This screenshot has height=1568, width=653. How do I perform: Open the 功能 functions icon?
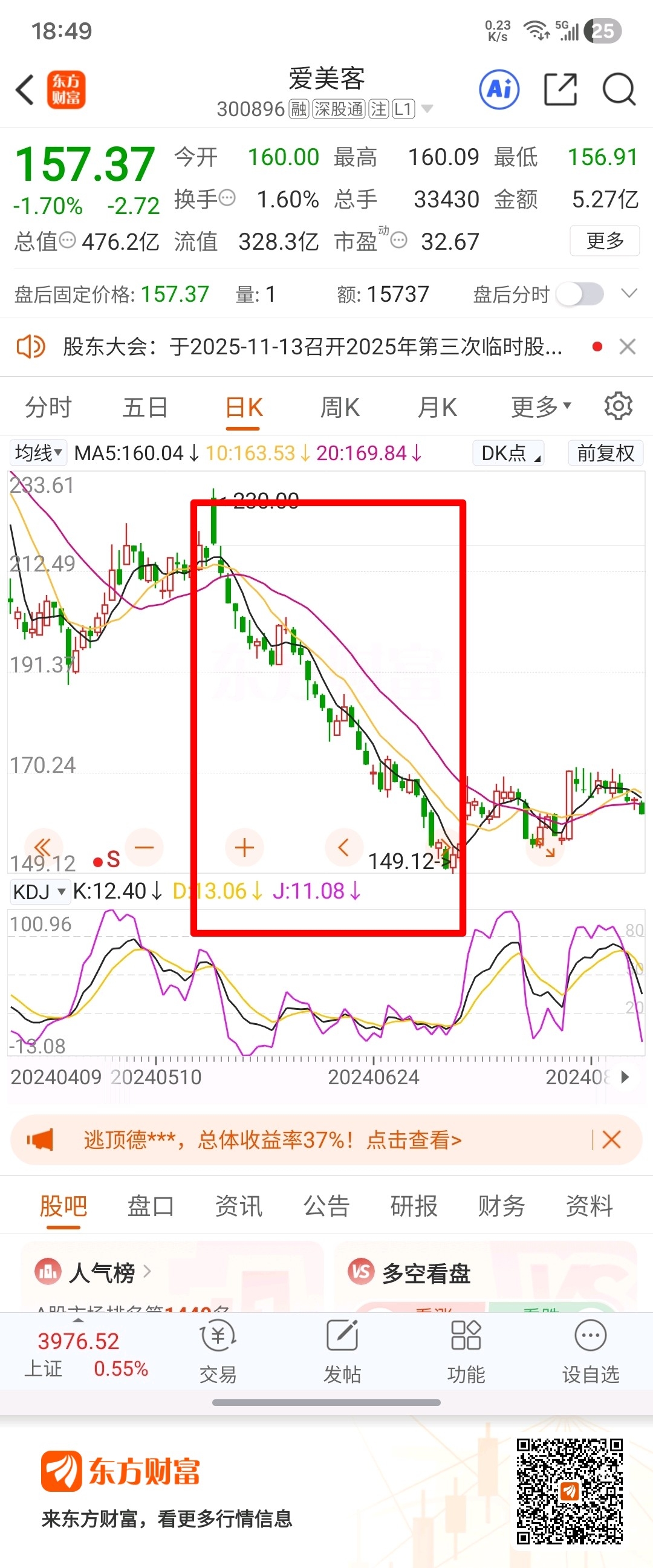point(466,1335)
